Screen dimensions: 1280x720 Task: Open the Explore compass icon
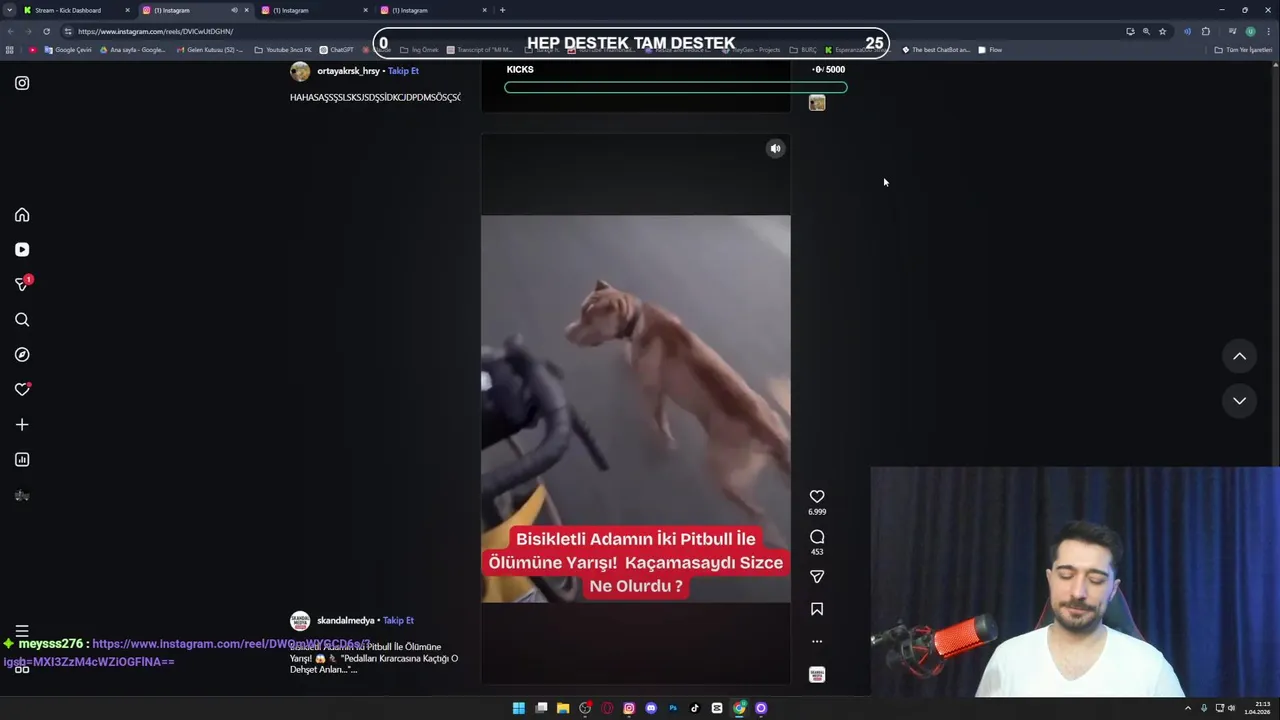click(22, 355)
